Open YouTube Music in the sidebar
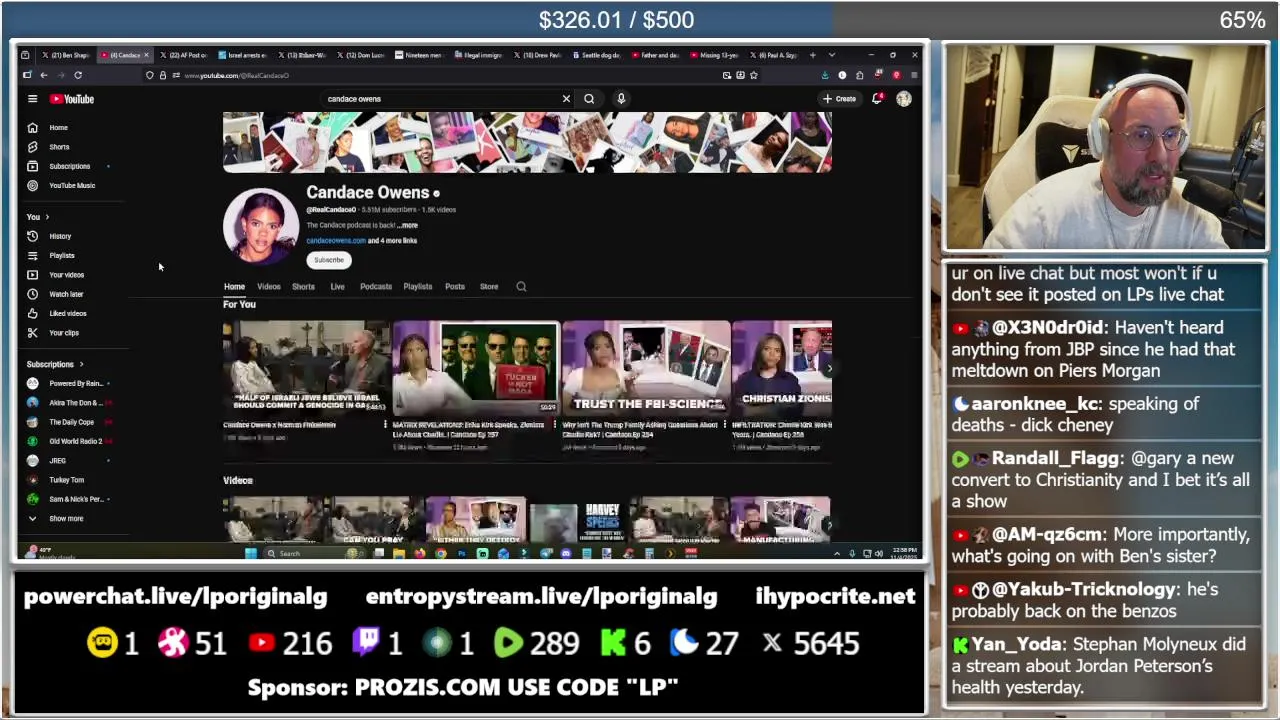The image size is (1280, 720). [x=72, y=185]
